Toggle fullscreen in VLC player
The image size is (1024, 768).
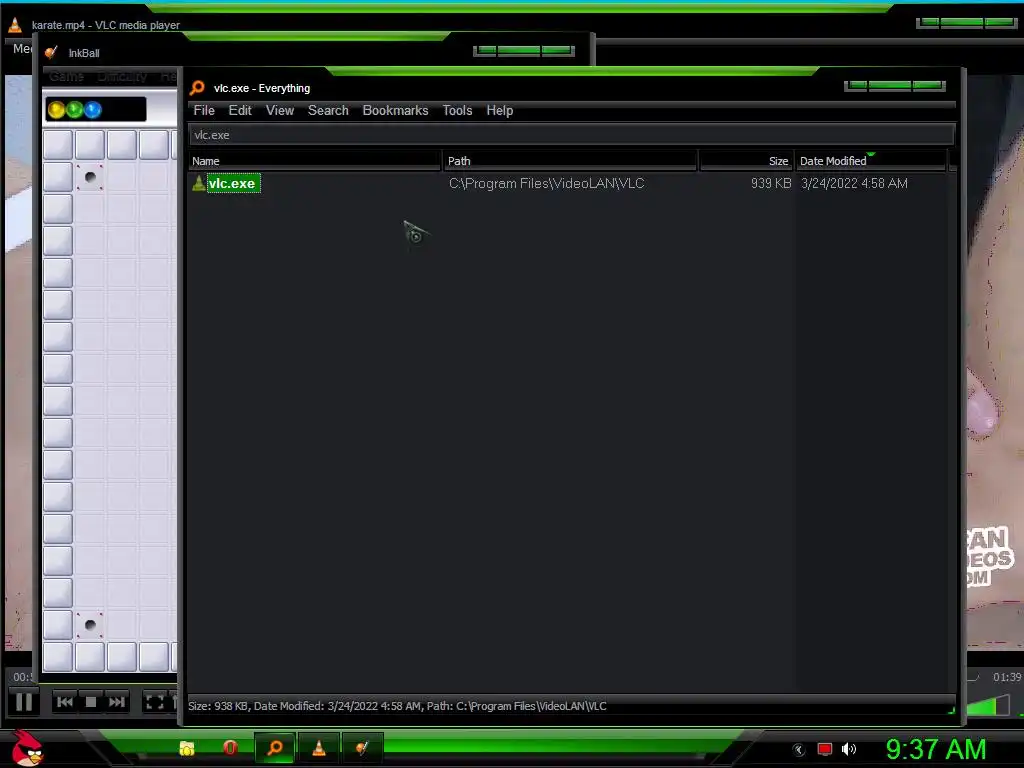coord(155,702)
